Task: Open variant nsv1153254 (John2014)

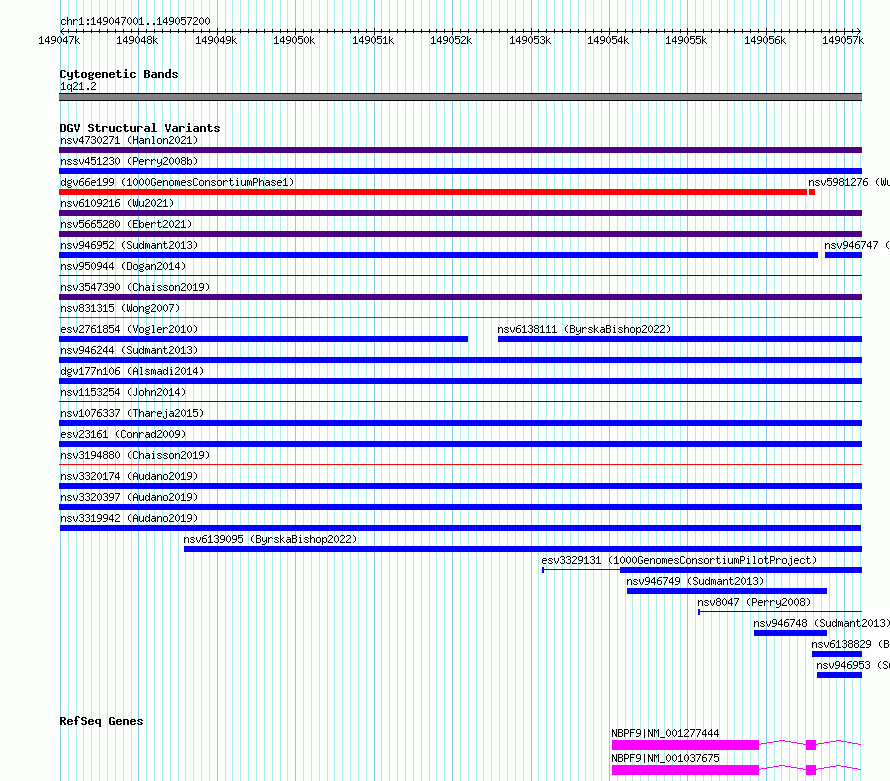Action: click(x=123, y=392)
